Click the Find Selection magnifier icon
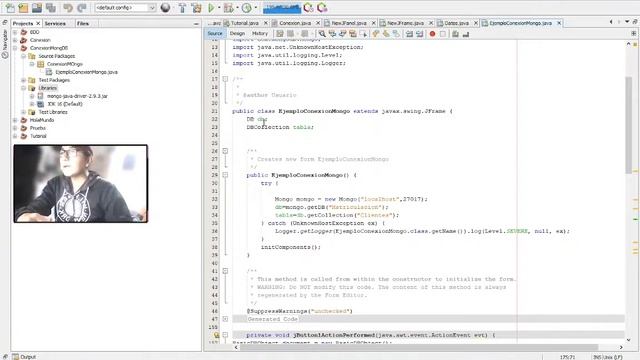The image size is (640, 360). click(x=322, y=34)
